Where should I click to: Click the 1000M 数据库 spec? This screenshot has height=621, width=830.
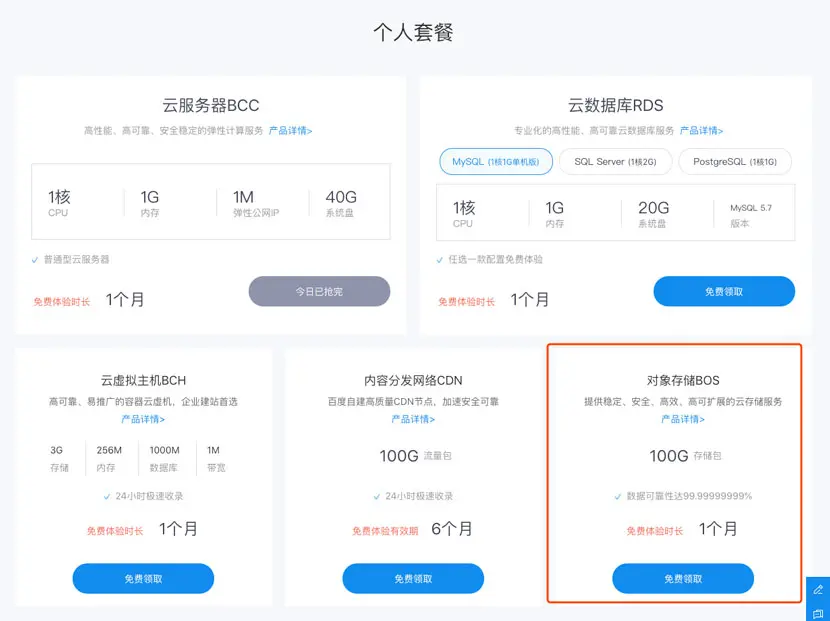tap(164, 458)
